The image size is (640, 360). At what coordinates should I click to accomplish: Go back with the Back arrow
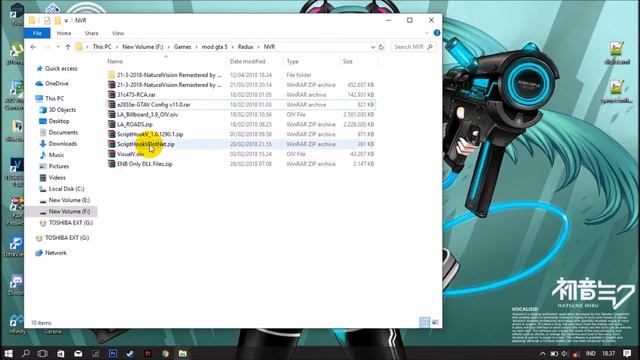pos(33,47)
